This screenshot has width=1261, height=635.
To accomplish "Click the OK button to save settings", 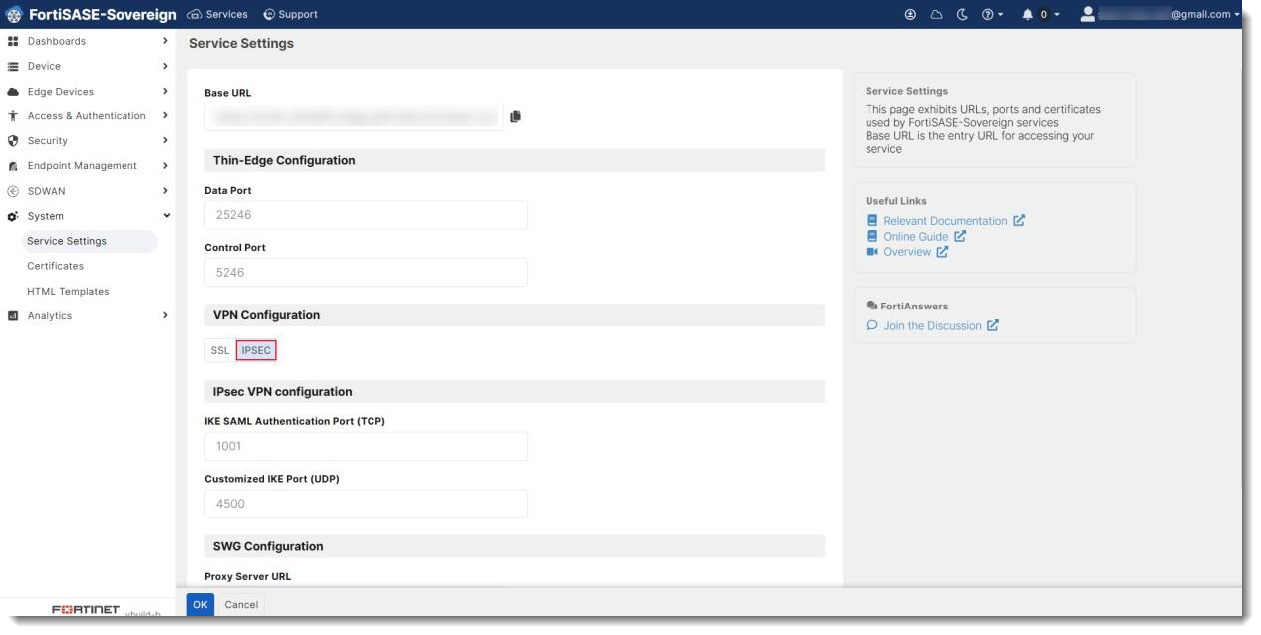I will [x=199, y=604].
